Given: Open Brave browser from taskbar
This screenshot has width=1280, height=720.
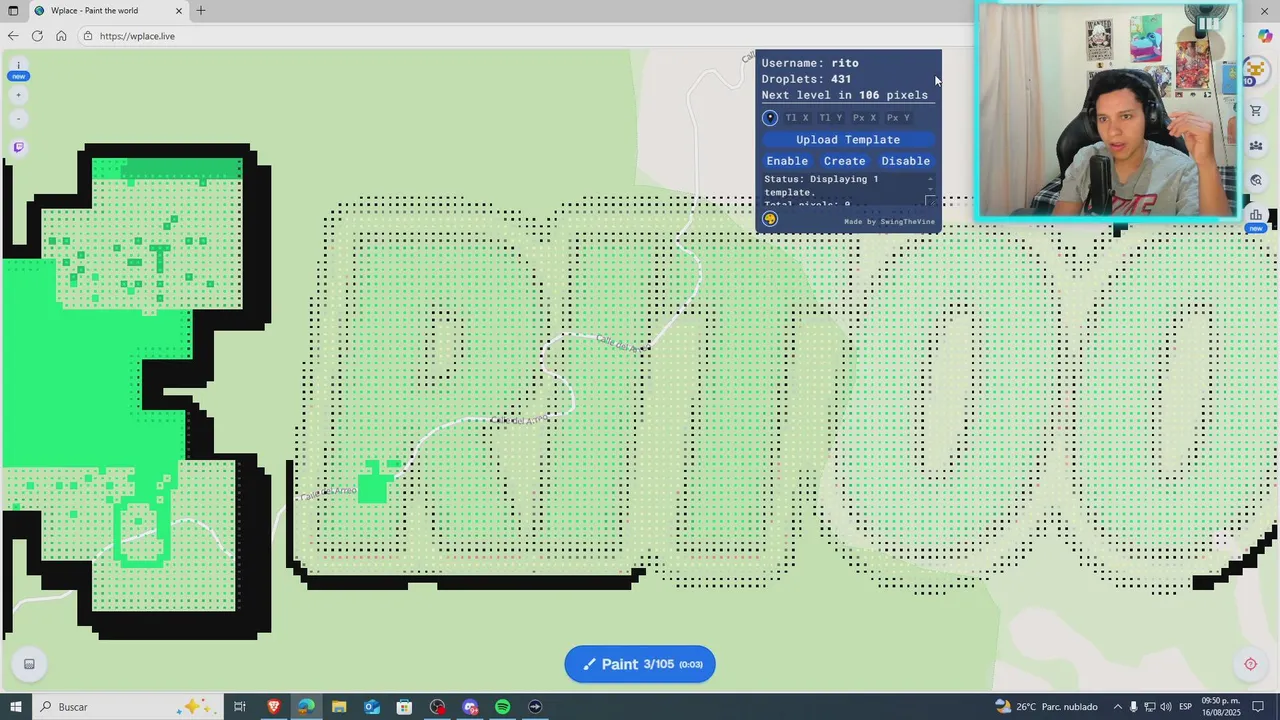Looking at the screenshot, I should (273, 707).
